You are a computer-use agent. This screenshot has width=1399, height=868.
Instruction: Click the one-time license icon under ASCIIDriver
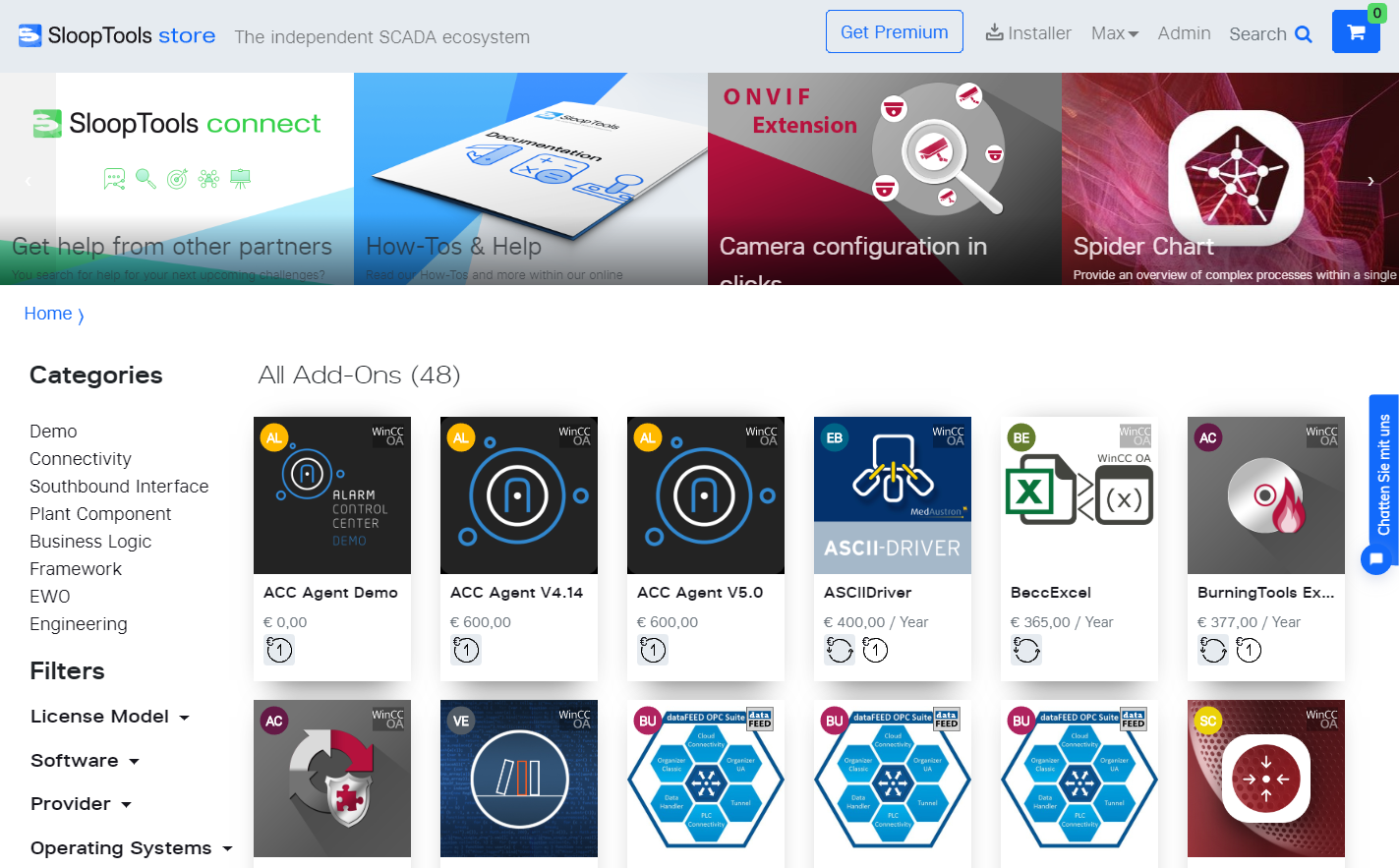point(875,650)
